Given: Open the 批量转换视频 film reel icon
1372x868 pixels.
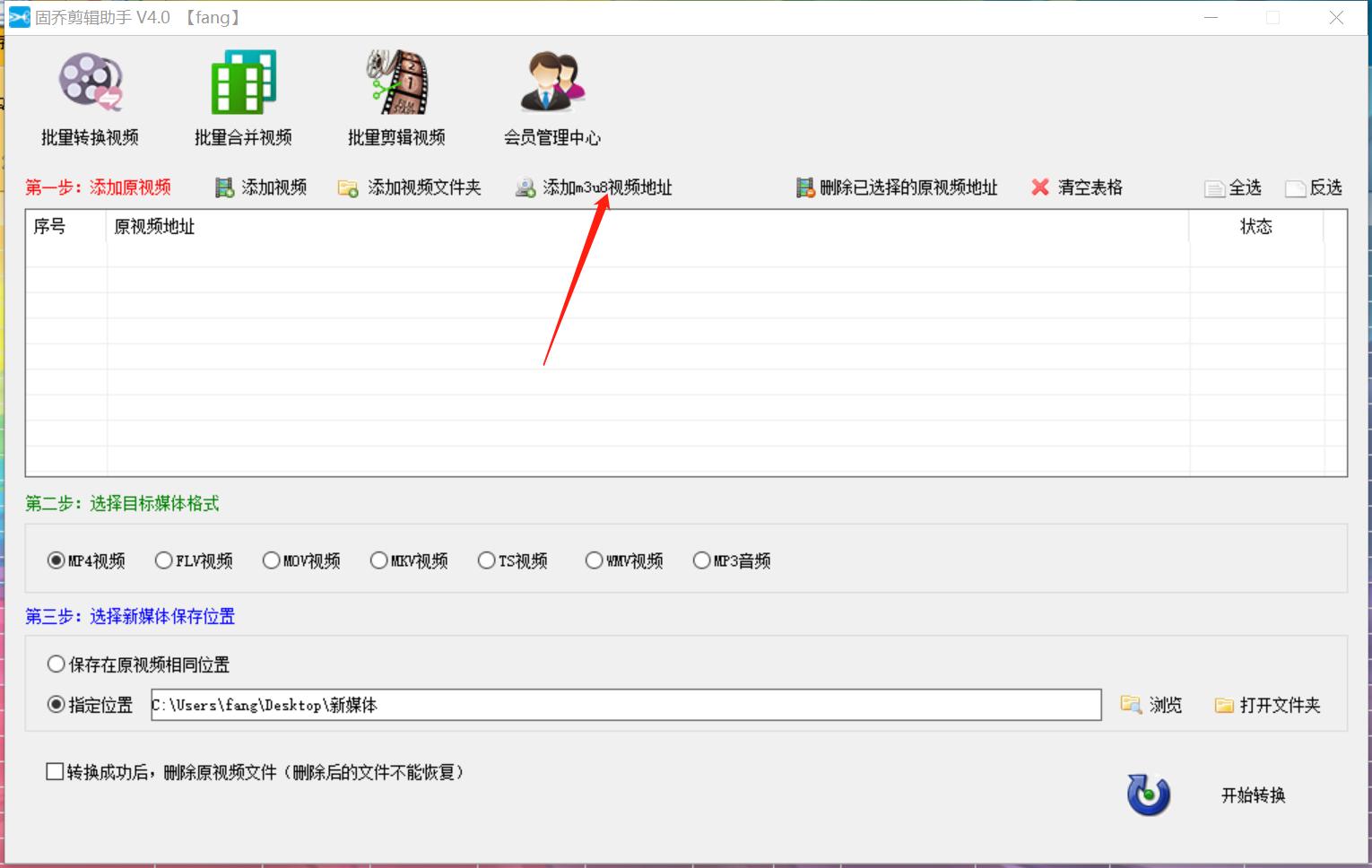Looking at the screenshot, I should tap(90, 82).
